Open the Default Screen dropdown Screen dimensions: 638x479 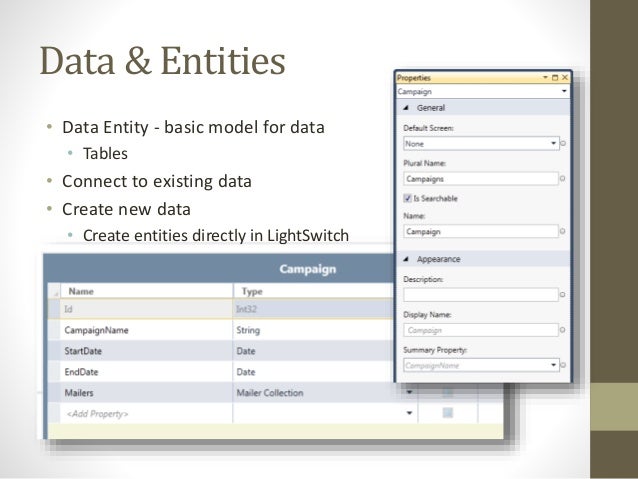click(x=553, y=144)
